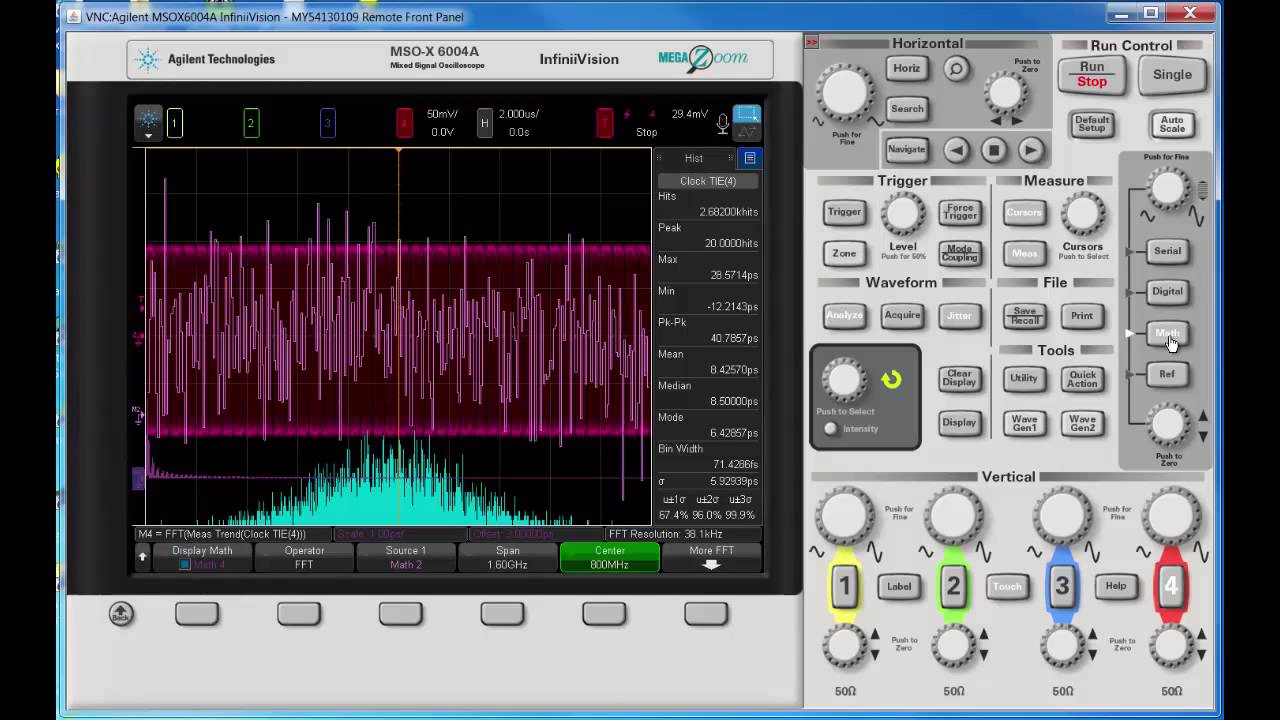This screenshot has width=1280, height=720.
Task: Click the Default Setup button
Action: [x=1092, y=124]
